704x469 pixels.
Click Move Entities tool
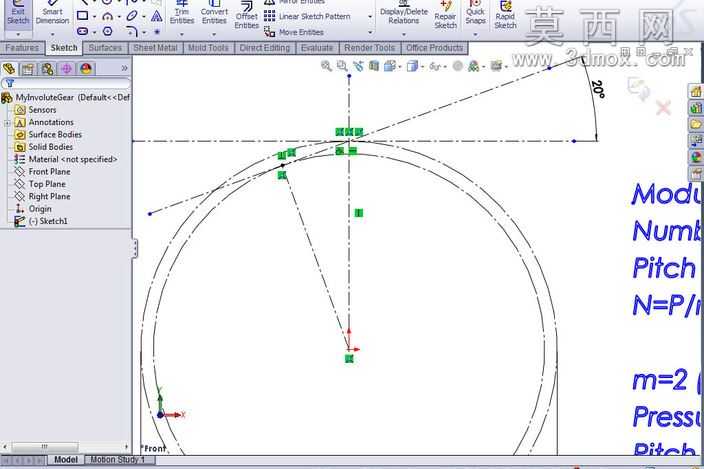click(x=294, y=32)
